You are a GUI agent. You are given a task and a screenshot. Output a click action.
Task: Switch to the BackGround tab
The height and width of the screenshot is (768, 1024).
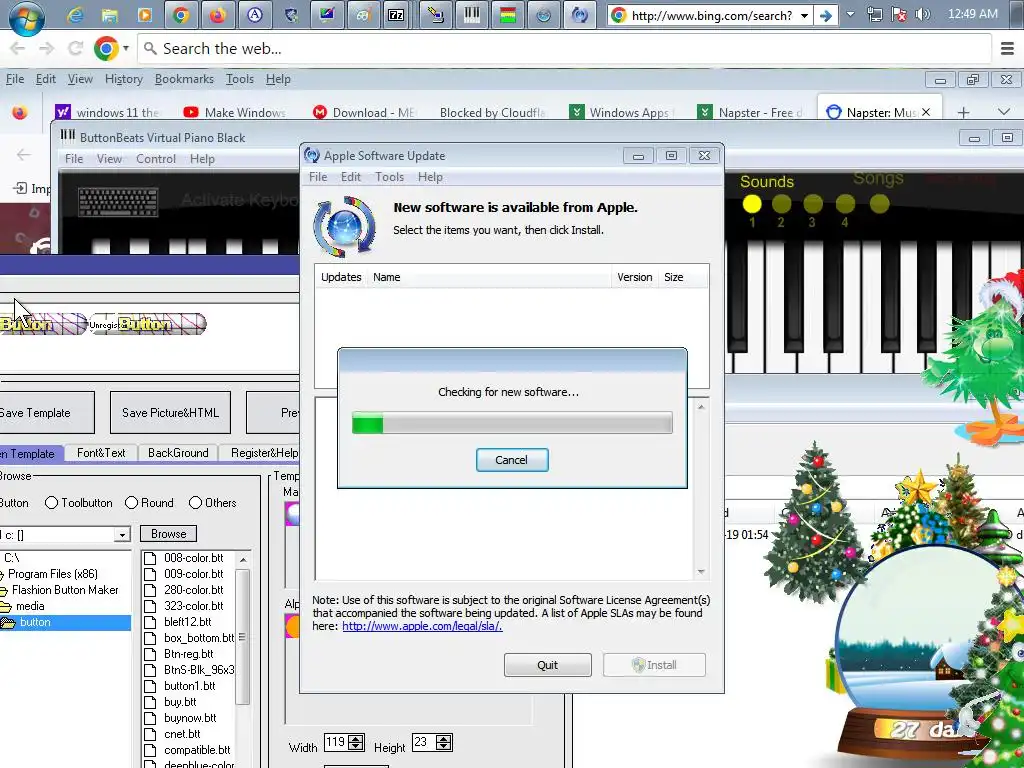tap(178, 453)
